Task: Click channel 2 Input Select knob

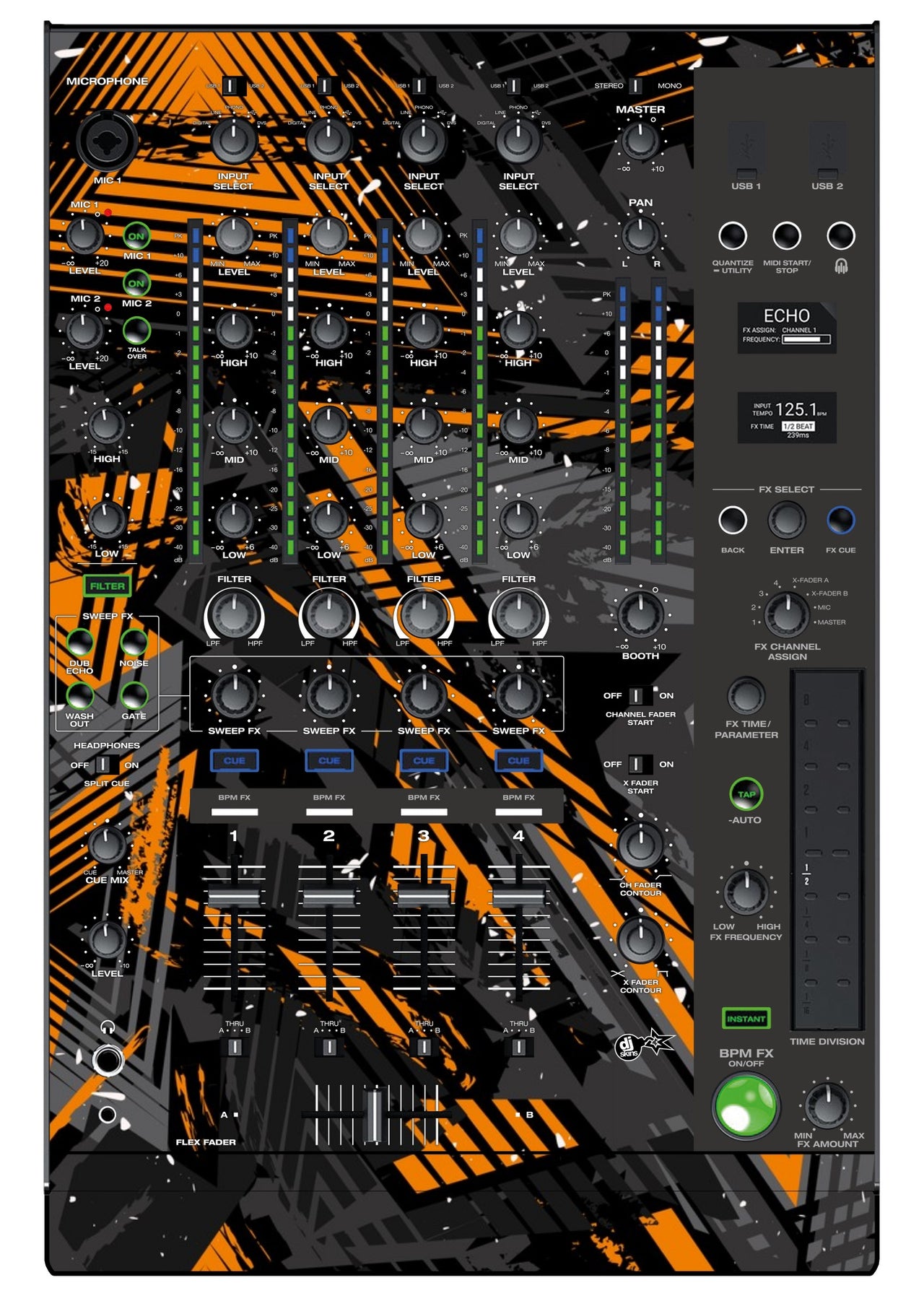Action: (328, 140)
